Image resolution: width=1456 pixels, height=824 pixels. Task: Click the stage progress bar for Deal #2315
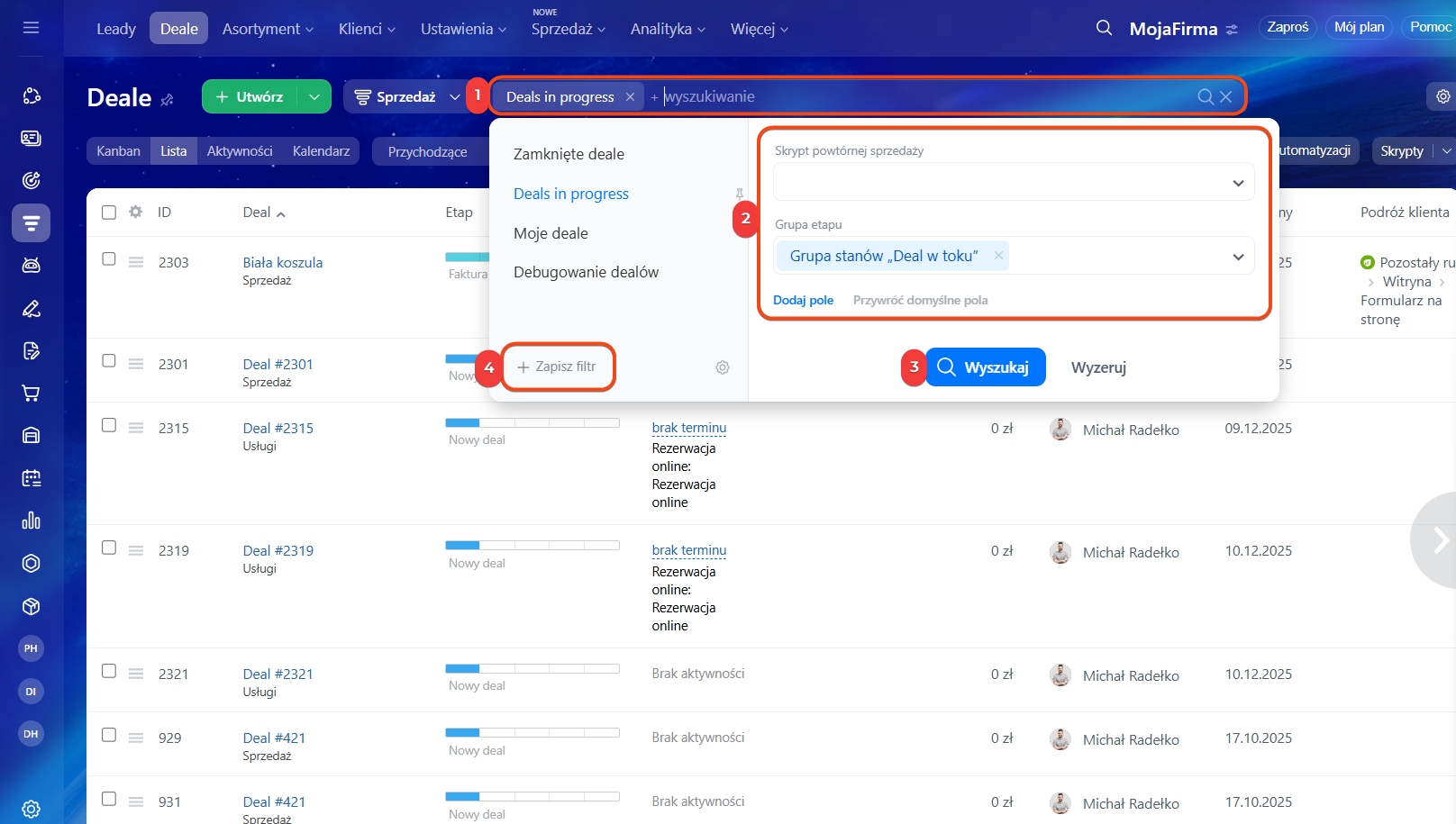click(x=532, y=422)
